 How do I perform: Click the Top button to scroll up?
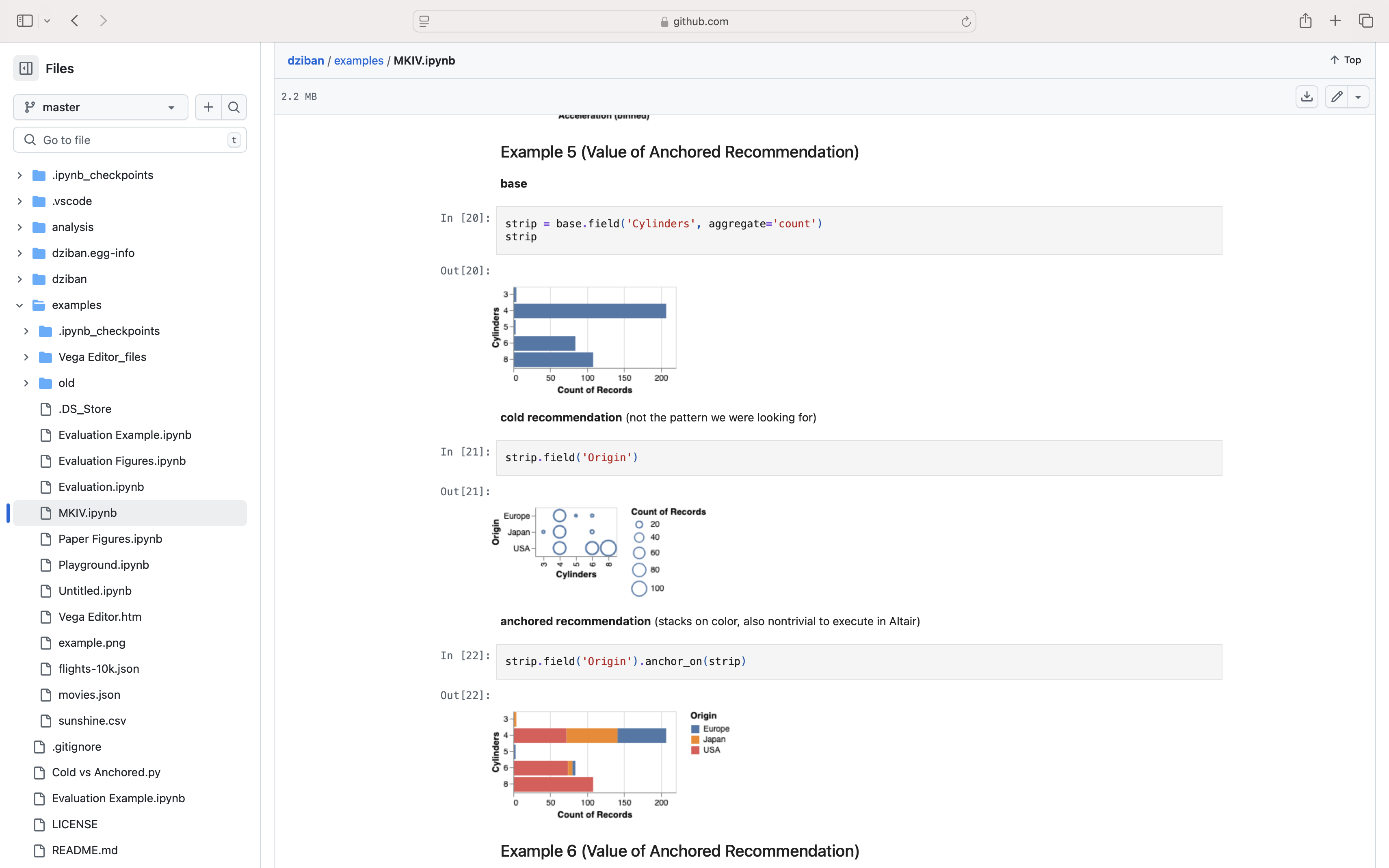click(x=1346, y=59)
